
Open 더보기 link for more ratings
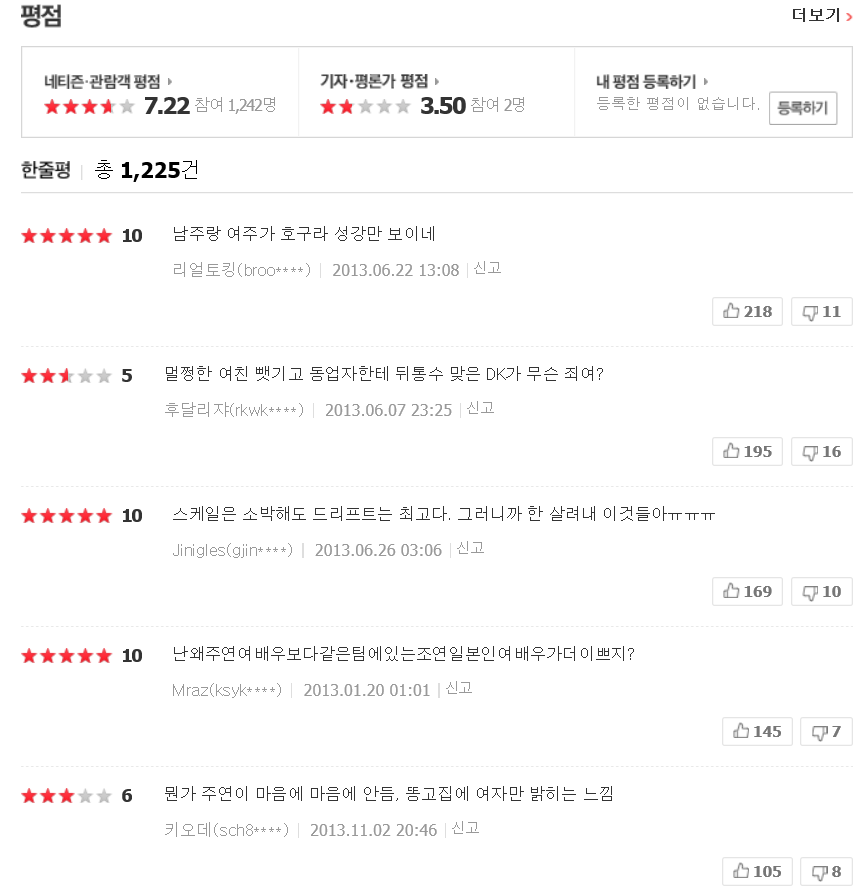pyautogui.click(x=822, y=15)
